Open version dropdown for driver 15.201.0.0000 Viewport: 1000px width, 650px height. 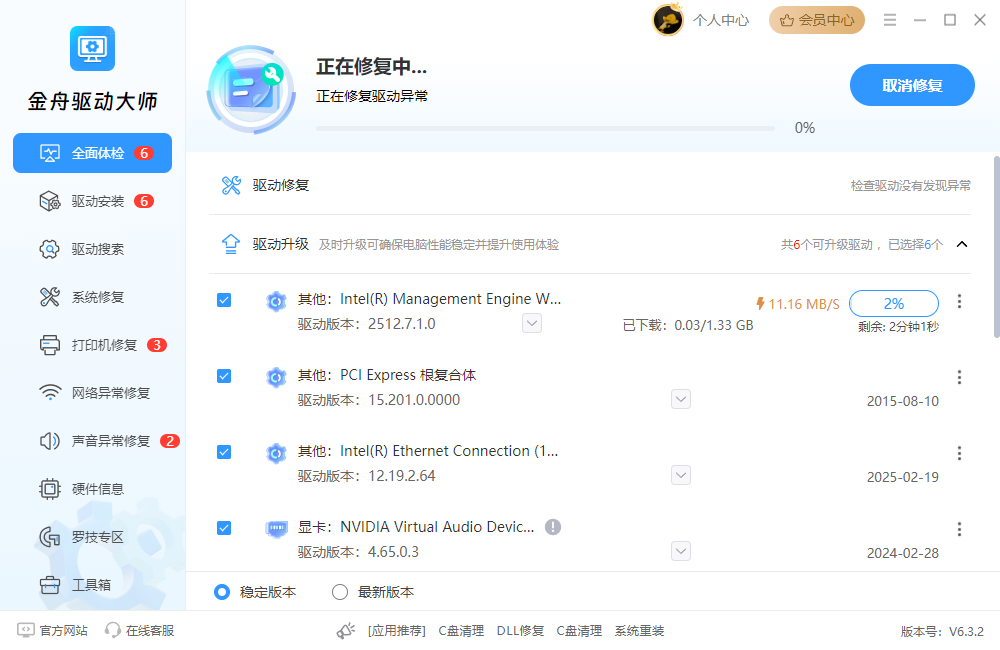681,399
